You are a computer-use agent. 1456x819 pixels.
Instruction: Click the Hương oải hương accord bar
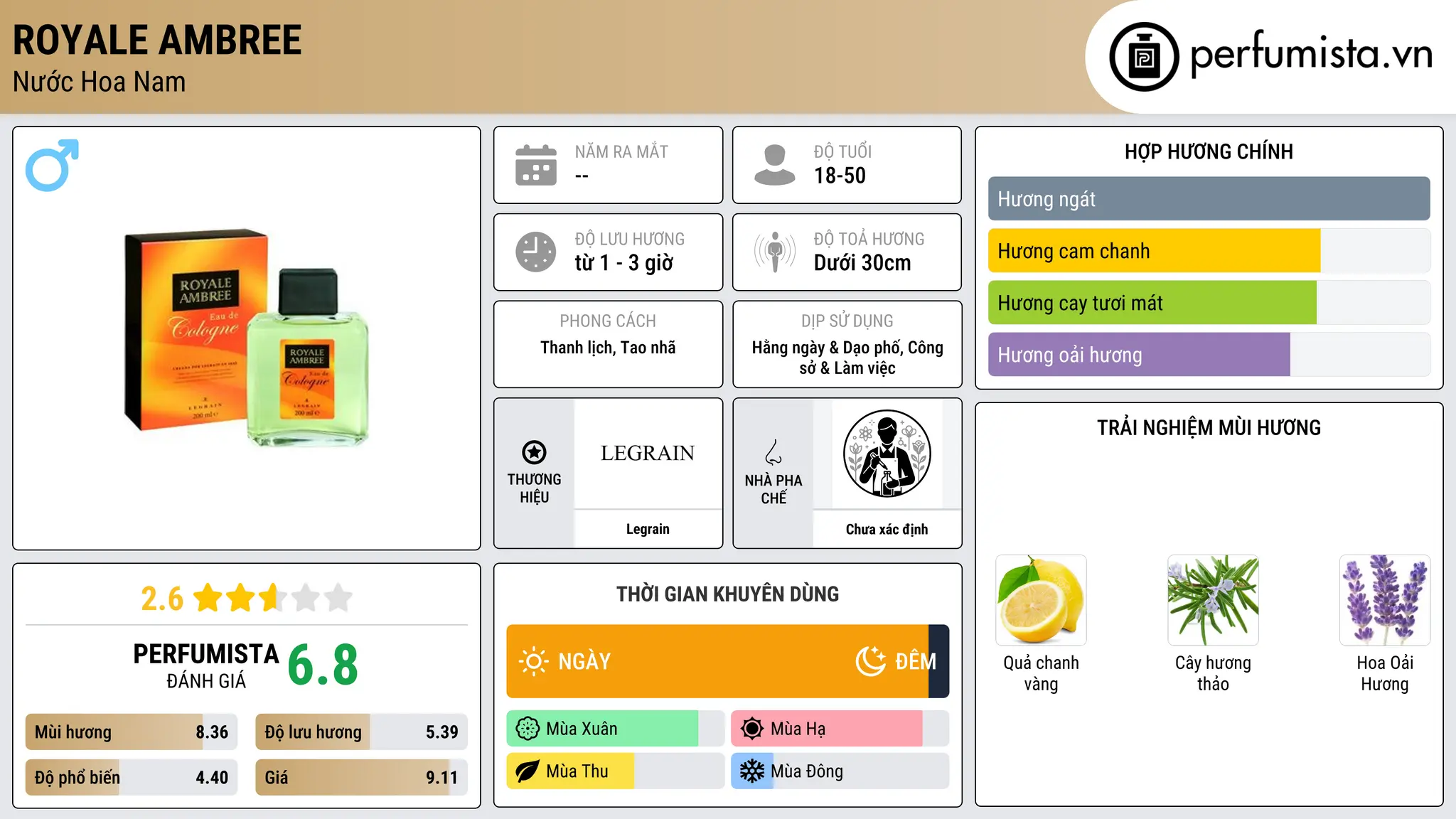click(x=1209, y=354)
